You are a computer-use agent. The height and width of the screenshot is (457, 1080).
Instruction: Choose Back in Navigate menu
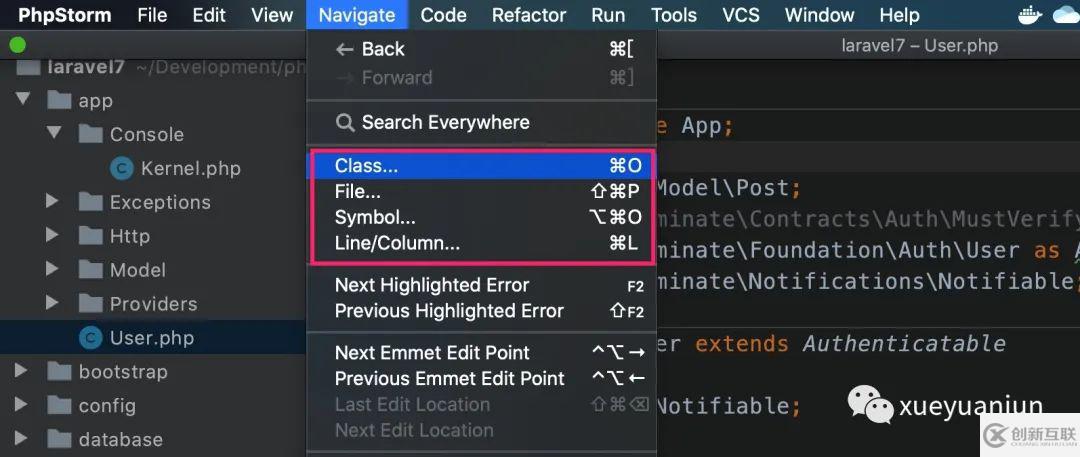pos(481,50)
